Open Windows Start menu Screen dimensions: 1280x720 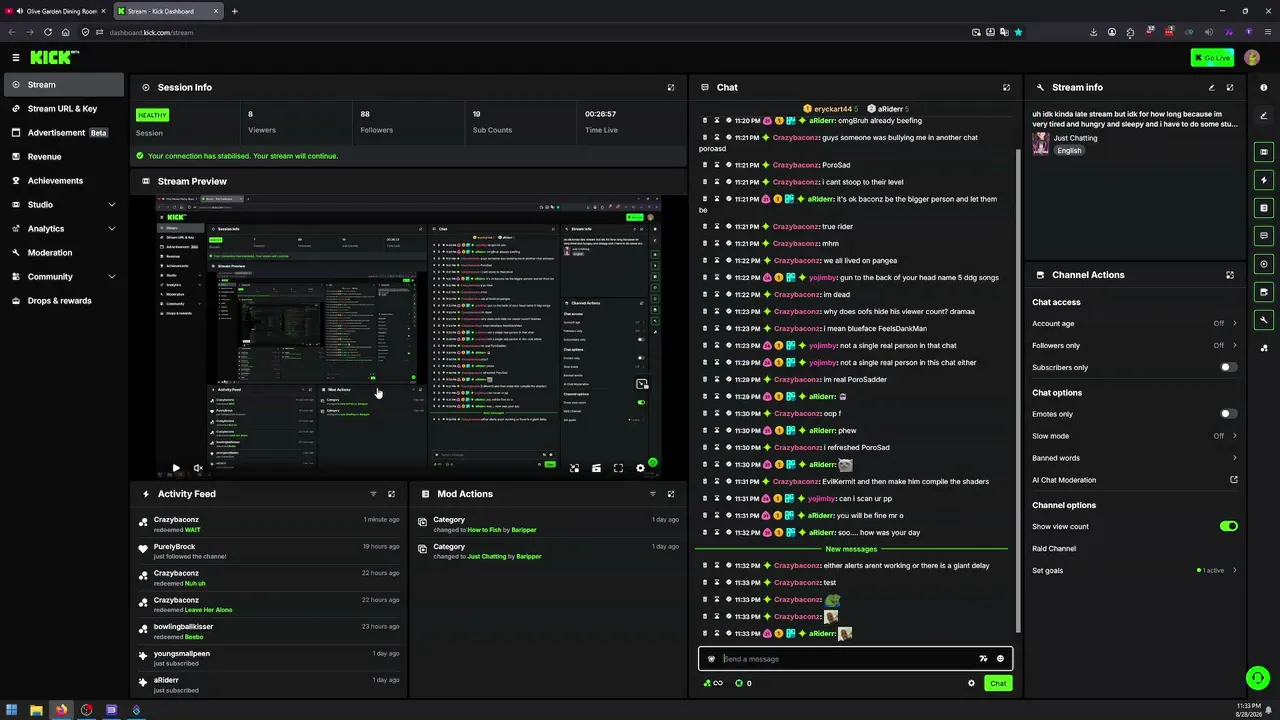coord(13,710)
